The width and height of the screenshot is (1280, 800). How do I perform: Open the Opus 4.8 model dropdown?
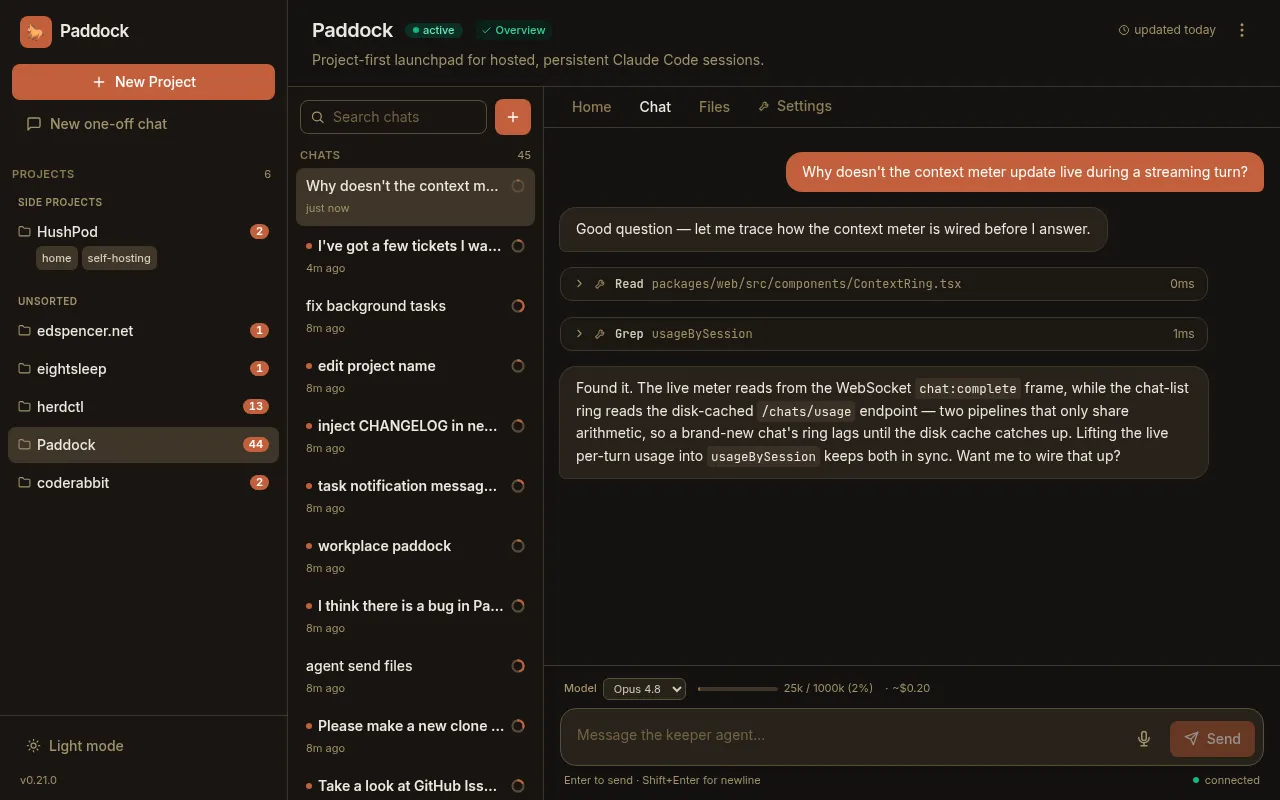644,689
